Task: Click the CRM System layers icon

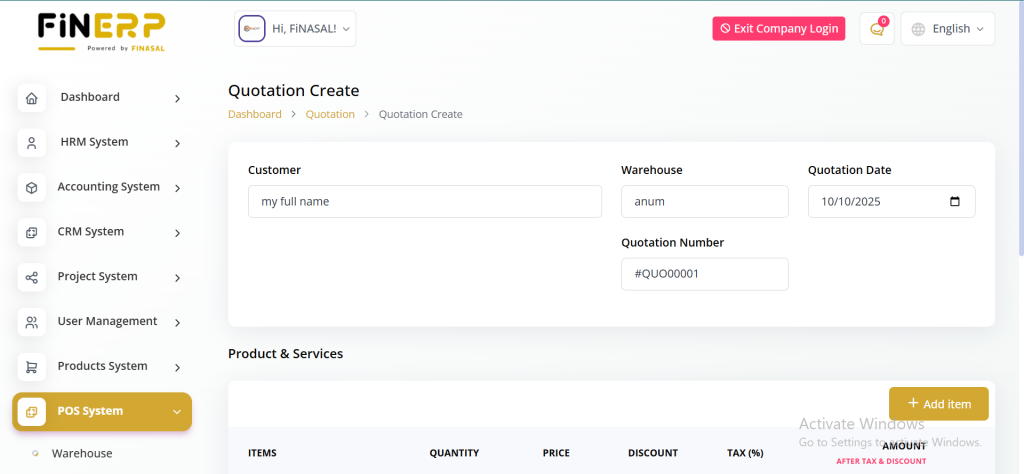Action: pyautogui.click(x=32, y=233)
